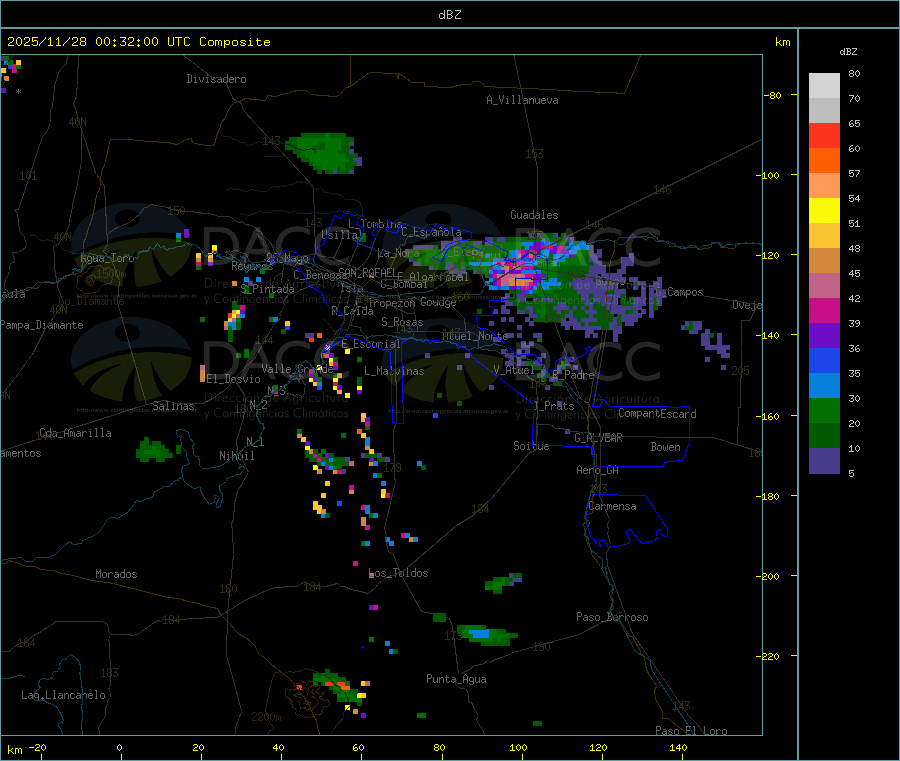
Task: Select the Morados place label
Action: coord(116,574)
